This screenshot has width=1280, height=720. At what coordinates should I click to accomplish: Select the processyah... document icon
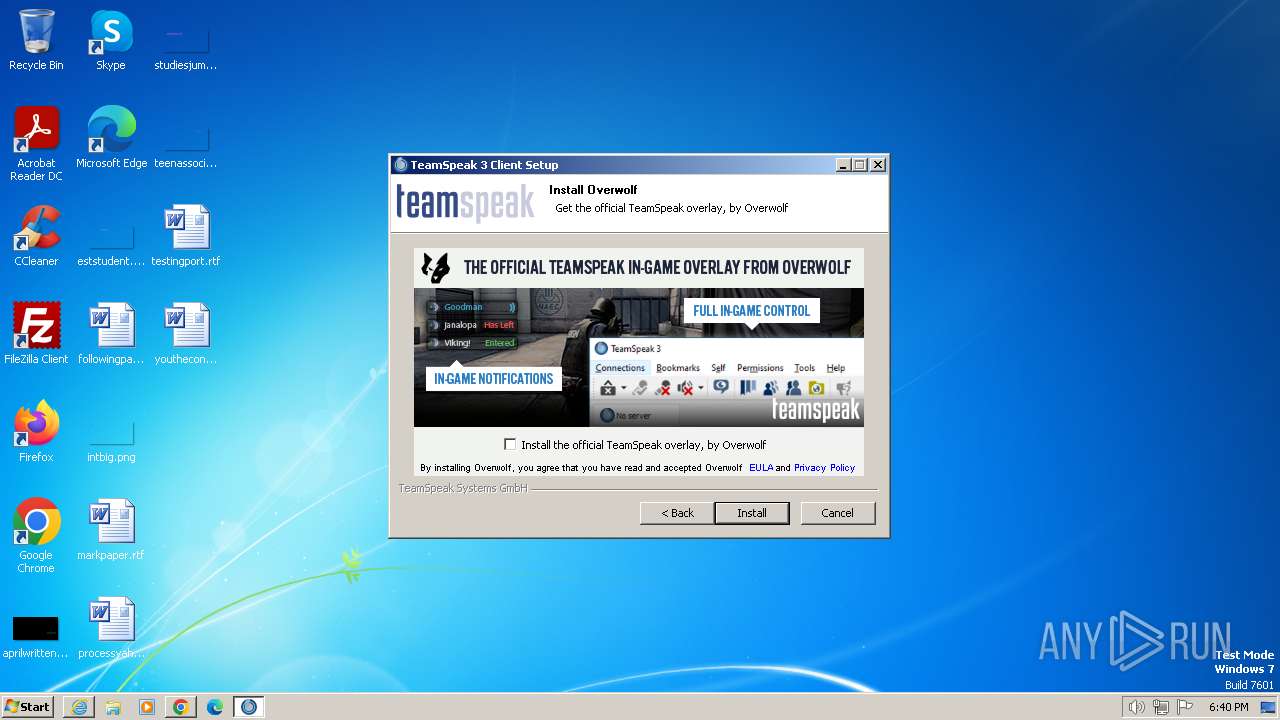tap(111, 628)
